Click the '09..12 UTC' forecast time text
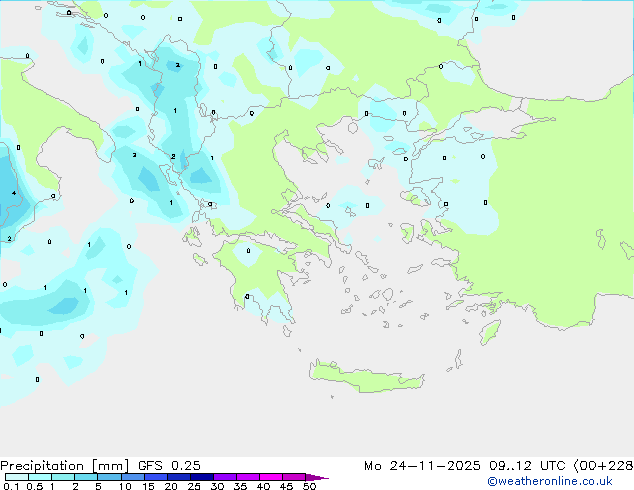The image size is (634, 490). click(x=527, y=466)
